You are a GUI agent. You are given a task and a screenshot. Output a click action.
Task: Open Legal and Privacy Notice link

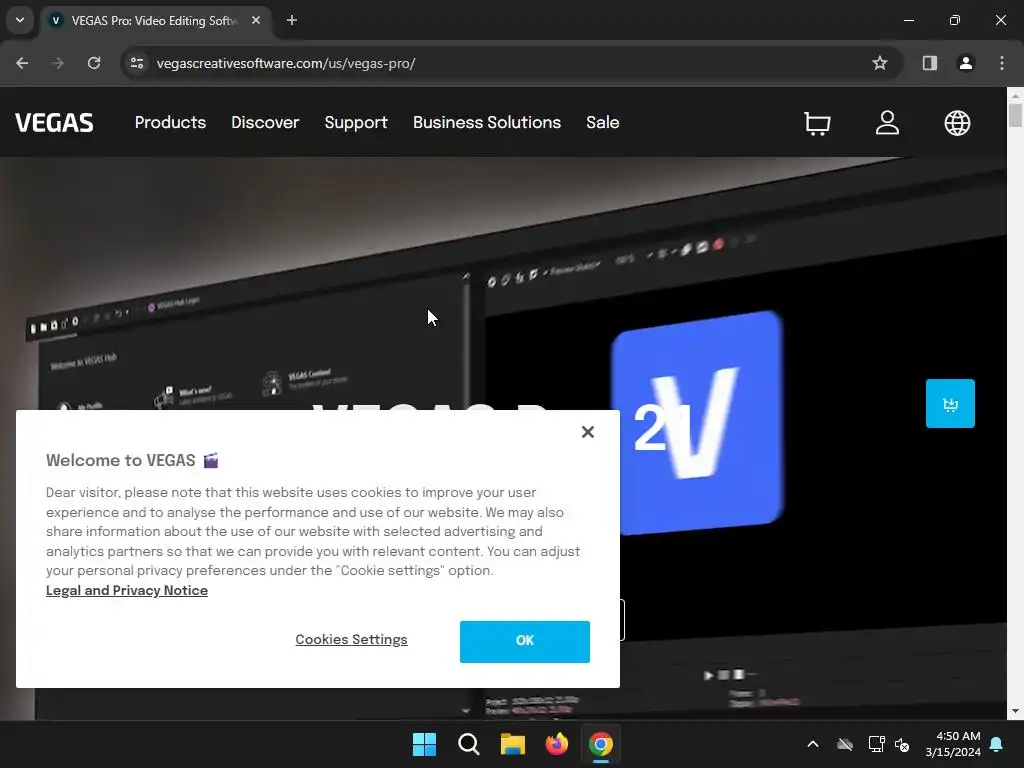(127, 590)
